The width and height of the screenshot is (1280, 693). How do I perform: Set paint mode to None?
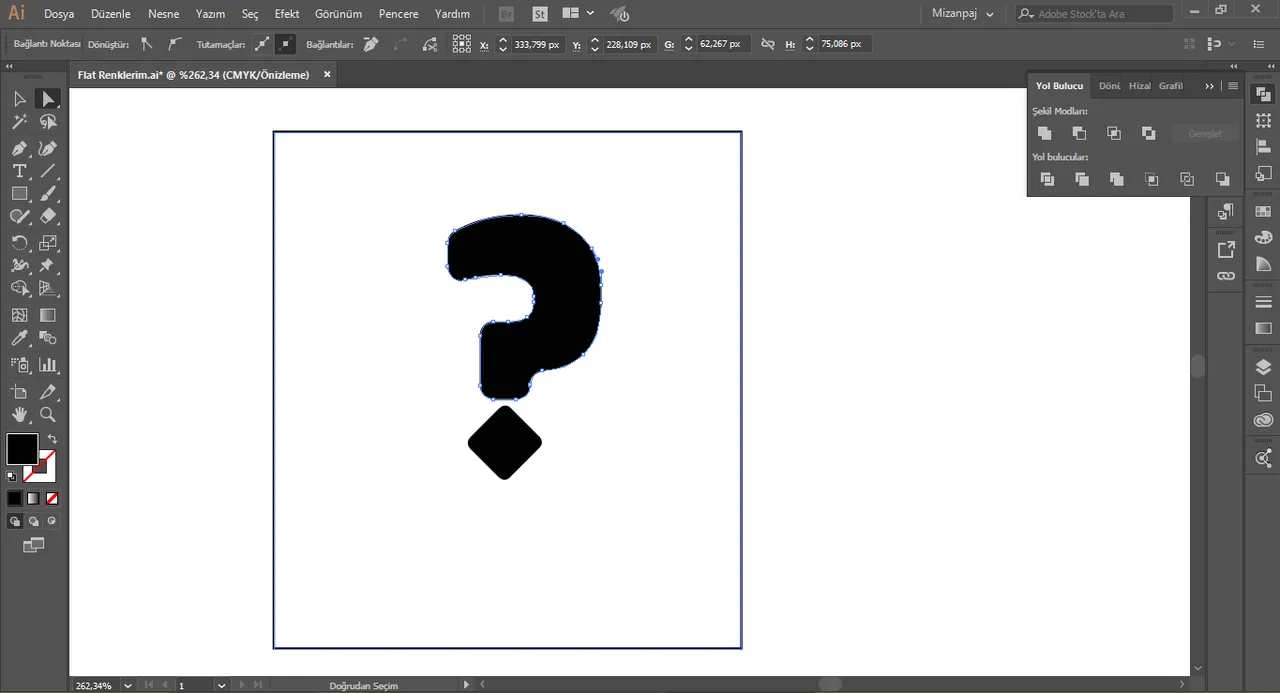(52, 498)
